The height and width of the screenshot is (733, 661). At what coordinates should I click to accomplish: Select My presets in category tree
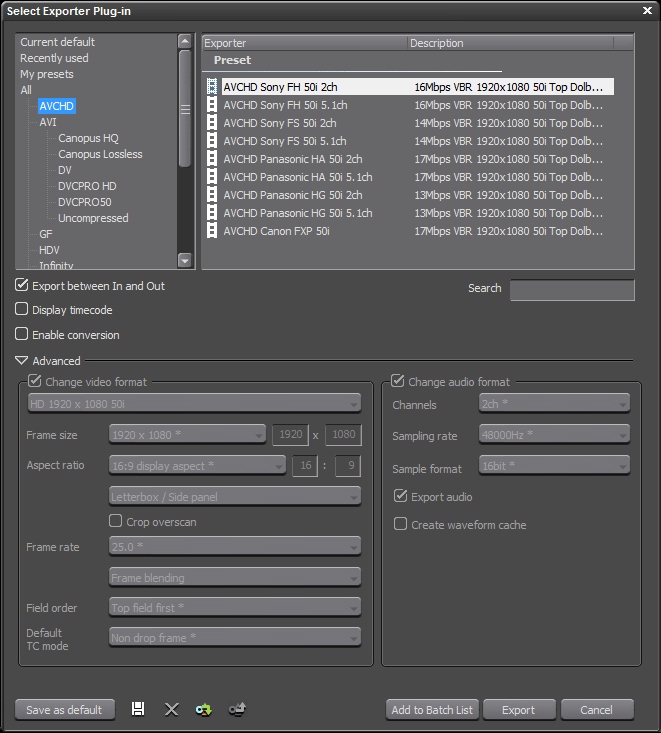pos(47,74)
